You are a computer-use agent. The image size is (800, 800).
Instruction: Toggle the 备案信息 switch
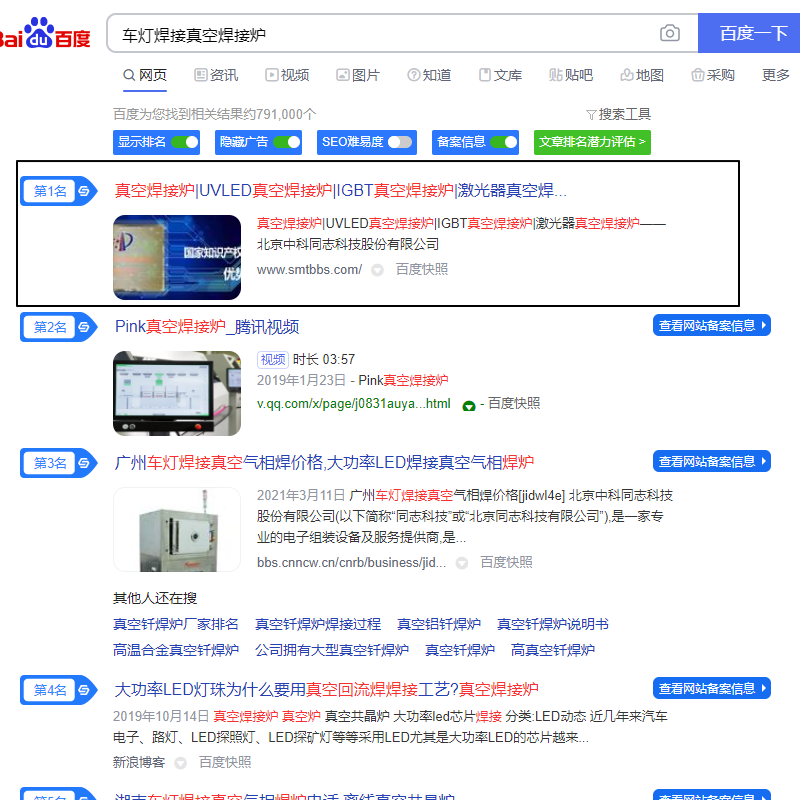pos(504,142)
